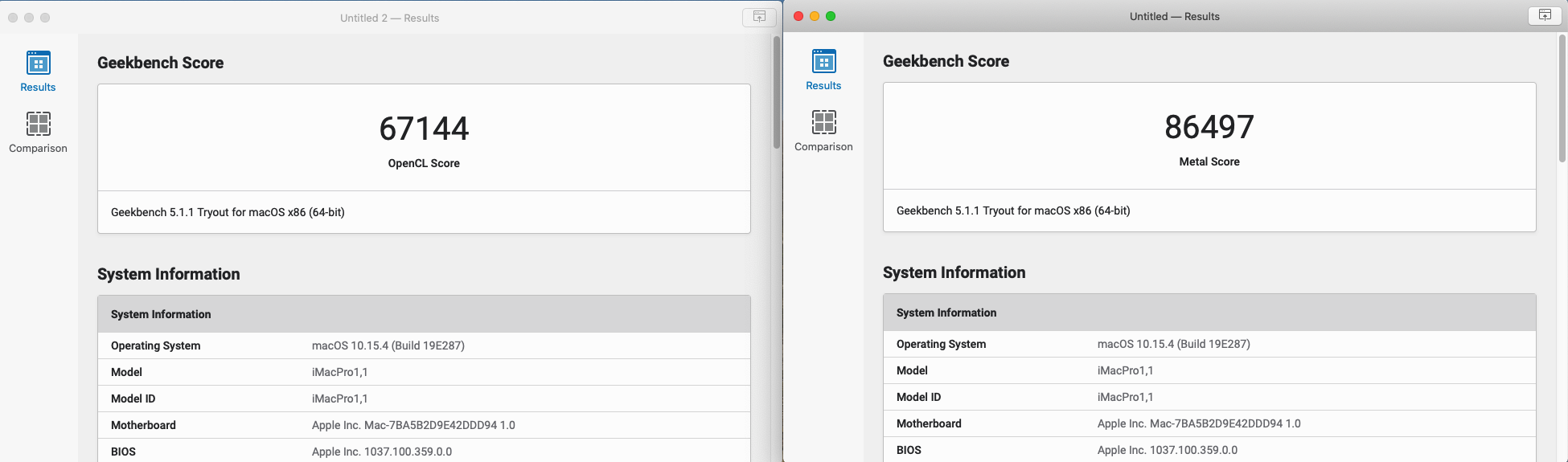Click the Untitled 2 — Results title
The width and height of the screenshot is (1568, 462).
(389, 18)
